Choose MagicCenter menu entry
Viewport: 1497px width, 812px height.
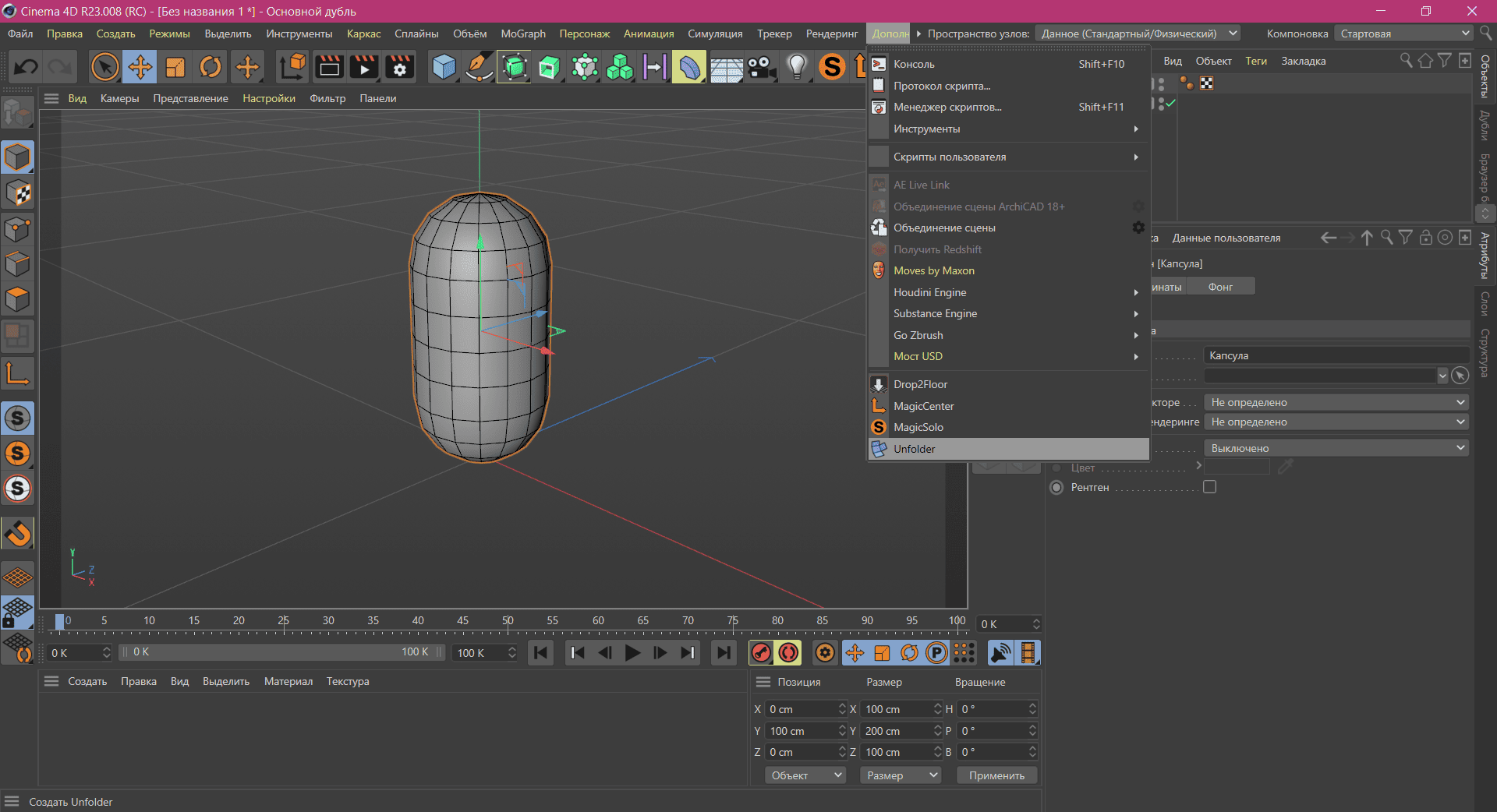(x=1009, y=406)
